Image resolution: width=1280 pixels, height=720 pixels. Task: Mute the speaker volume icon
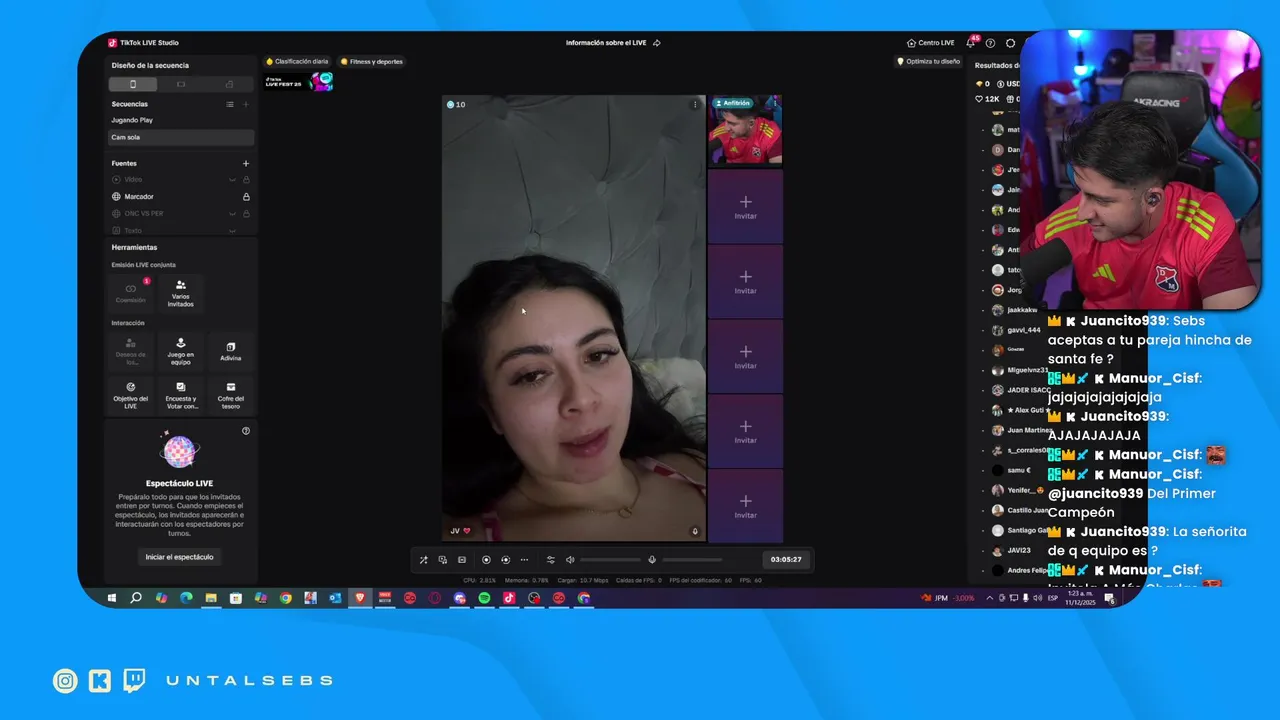[570, 560]
